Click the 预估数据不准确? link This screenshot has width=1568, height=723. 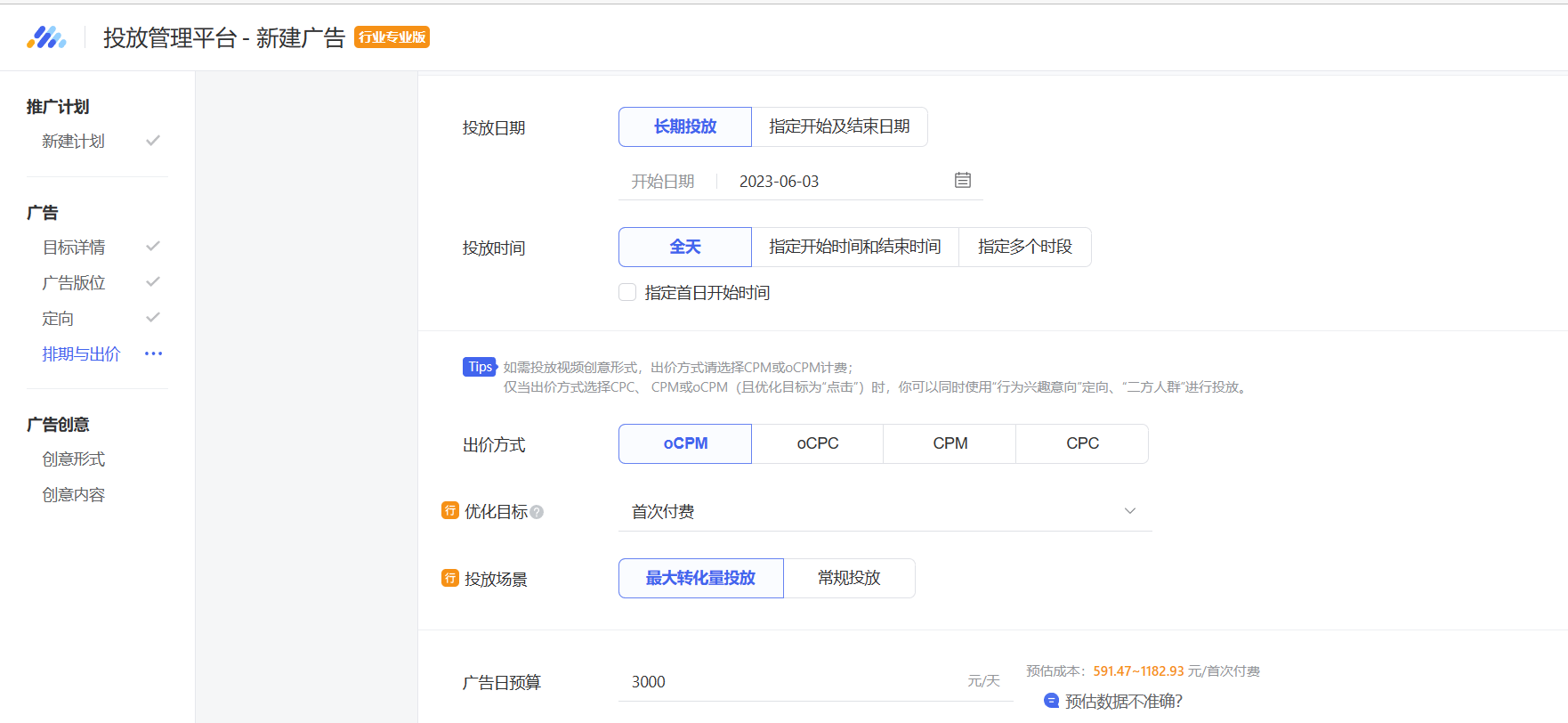click(1123, 702)
